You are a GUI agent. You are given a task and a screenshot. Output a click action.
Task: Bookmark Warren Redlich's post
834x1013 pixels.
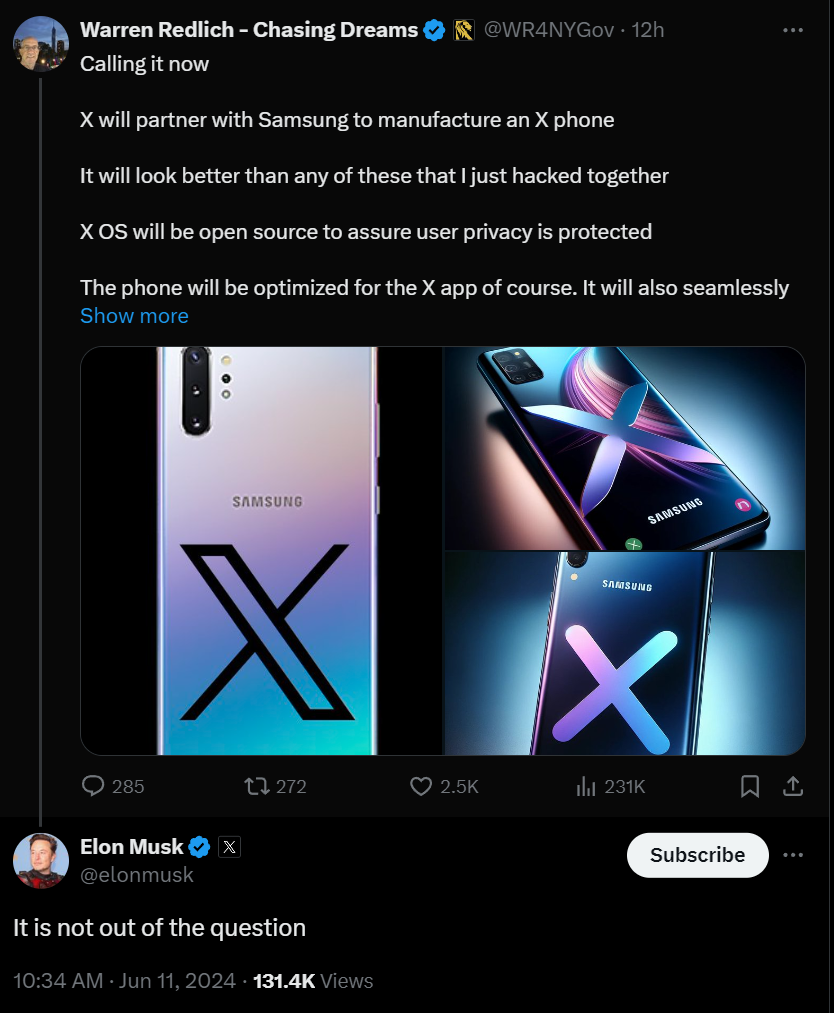(750, 787)
